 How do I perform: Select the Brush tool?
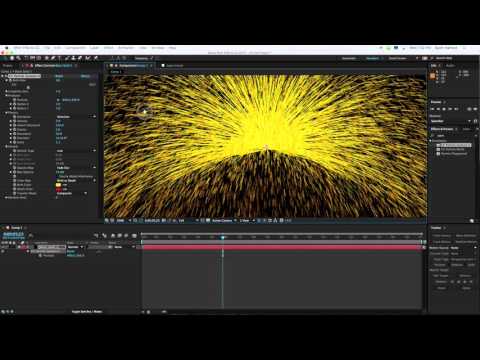[67, 58]
